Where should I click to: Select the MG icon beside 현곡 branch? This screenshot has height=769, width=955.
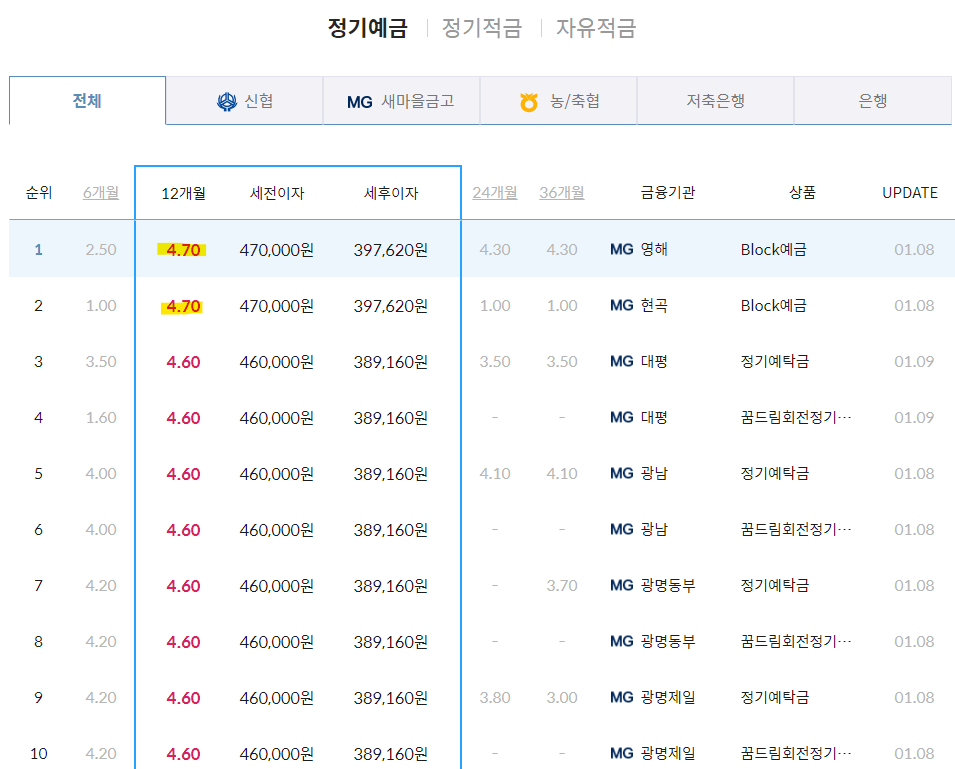(622, 305)
